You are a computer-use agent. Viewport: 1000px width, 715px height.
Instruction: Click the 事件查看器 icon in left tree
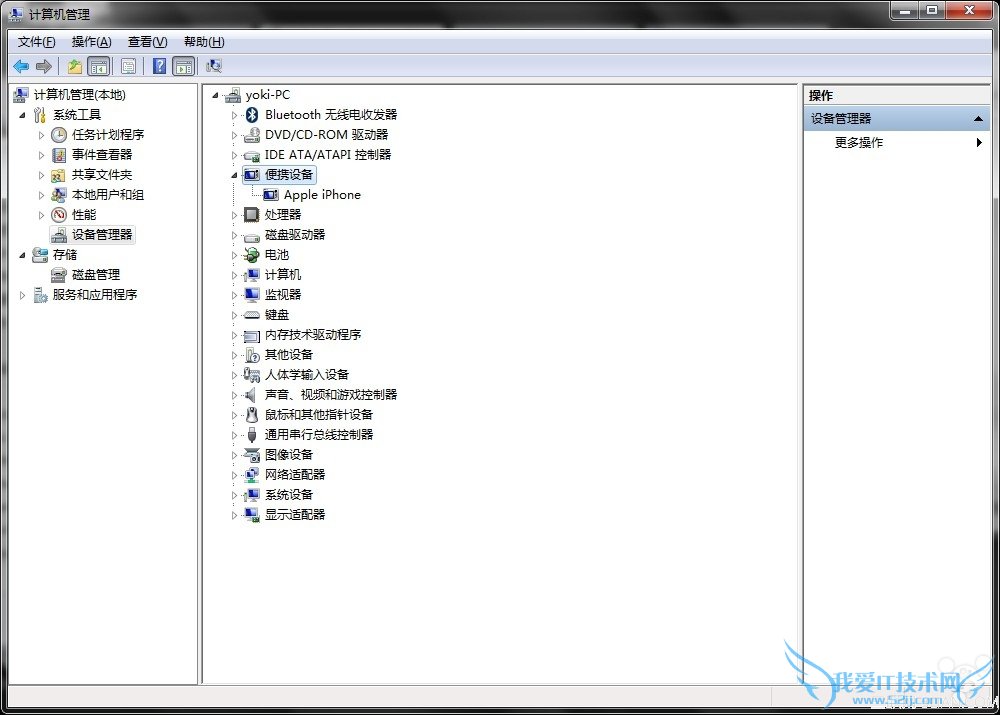tap(59, 155)
